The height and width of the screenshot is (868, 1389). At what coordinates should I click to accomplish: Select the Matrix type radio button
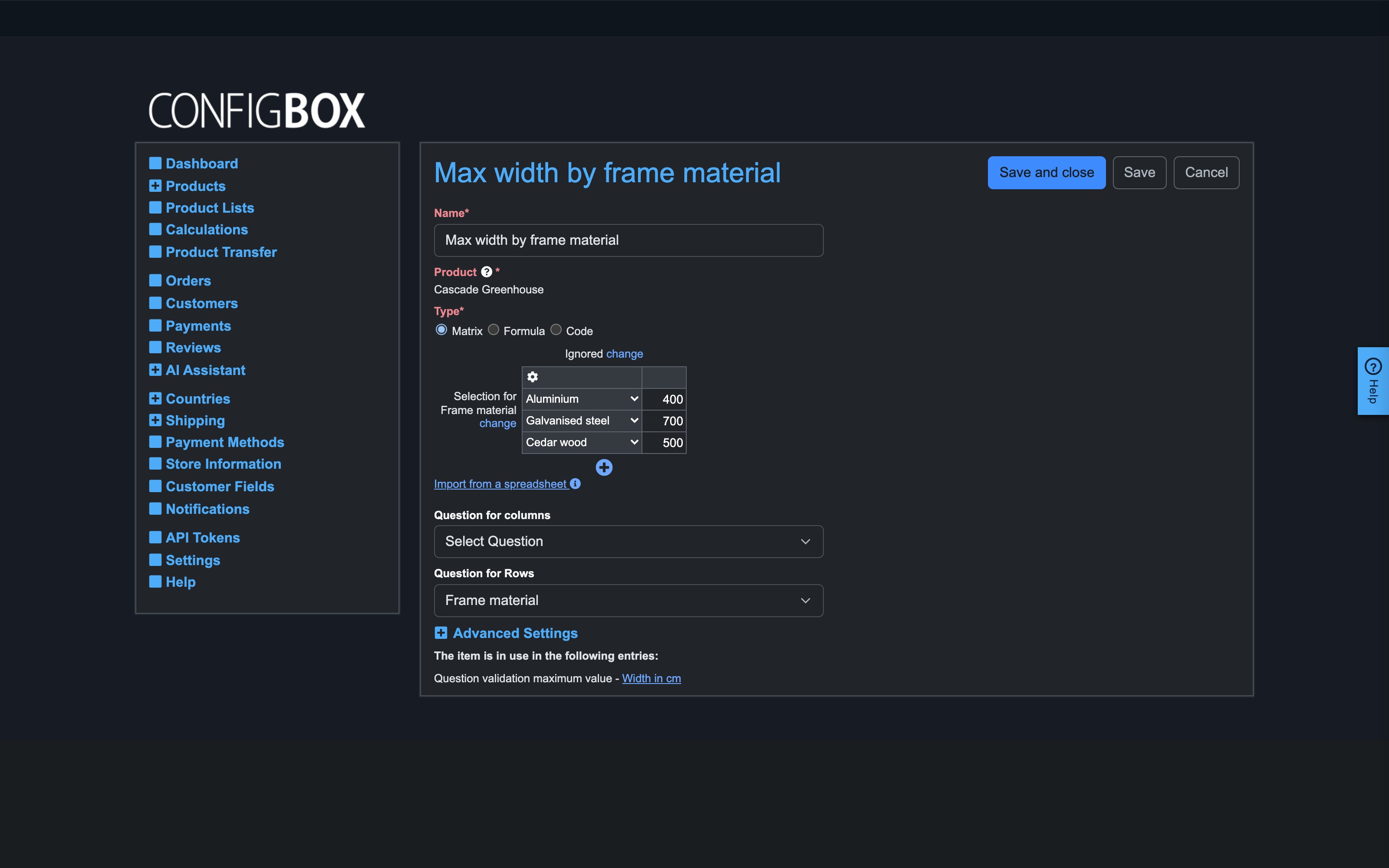pos(441,329)
